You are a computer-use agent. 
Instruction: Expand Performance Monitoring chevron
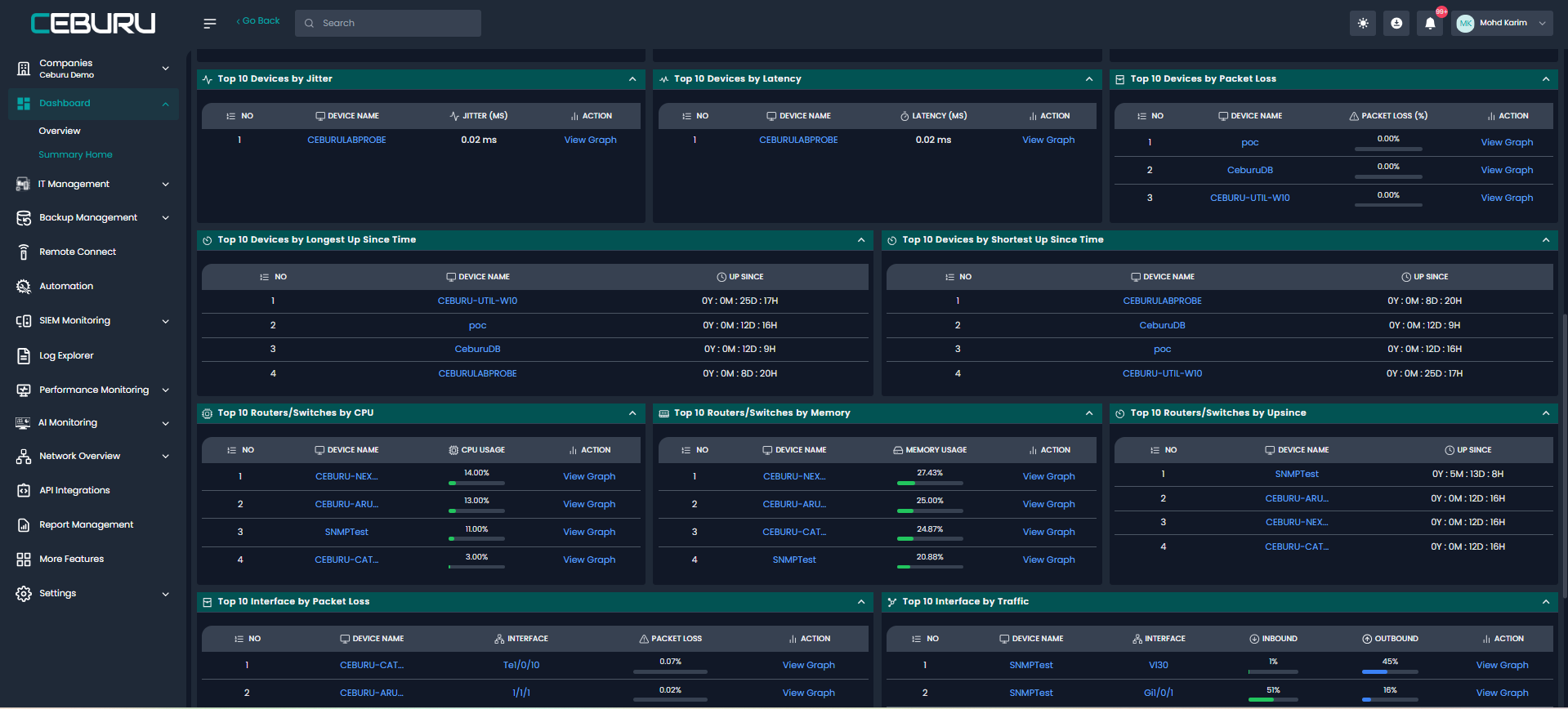pyautogui.click(x=166, y=390)
